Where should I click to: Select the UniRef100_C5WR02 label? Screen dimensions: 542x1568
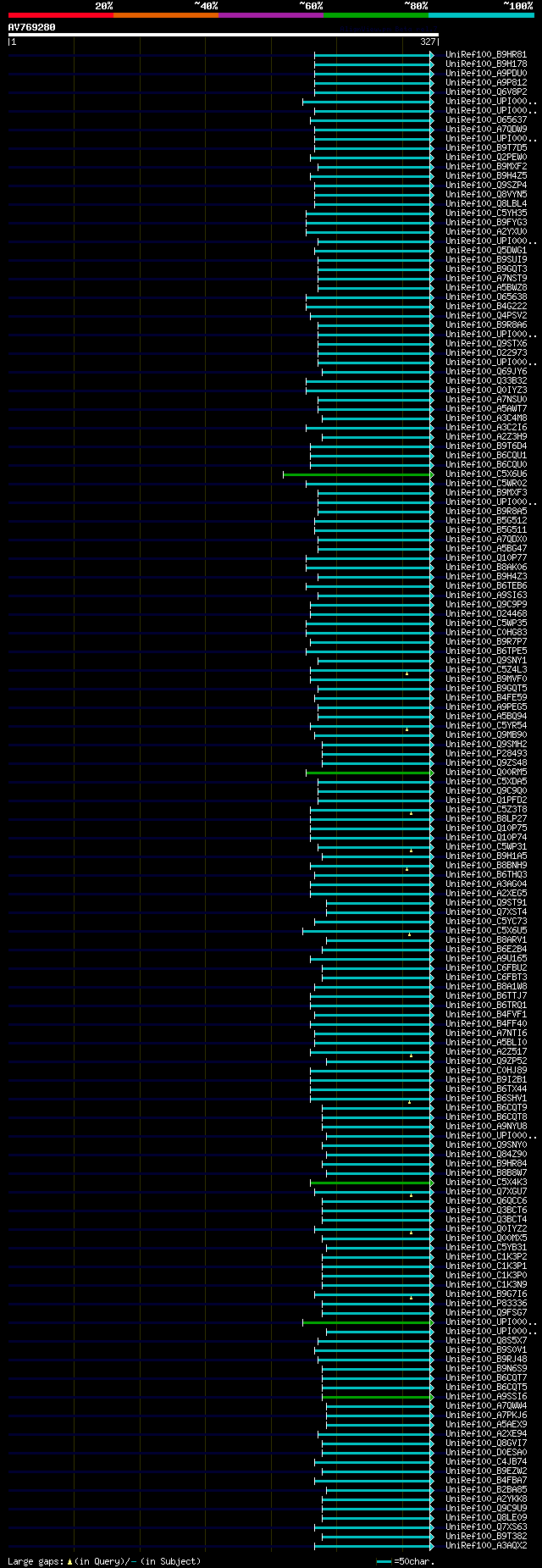tap(486, 484)
